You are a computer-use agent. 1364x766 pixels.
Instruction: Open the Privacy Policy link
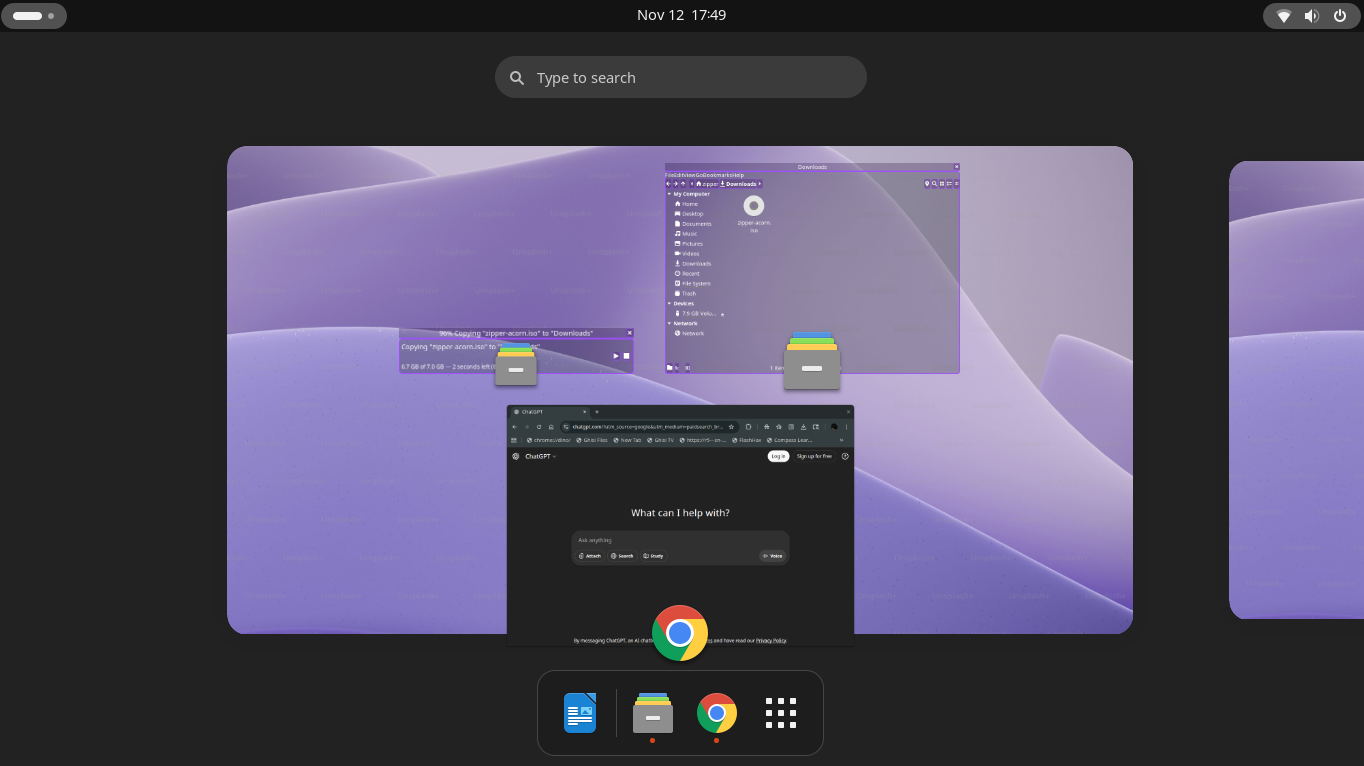click(772, 640)
